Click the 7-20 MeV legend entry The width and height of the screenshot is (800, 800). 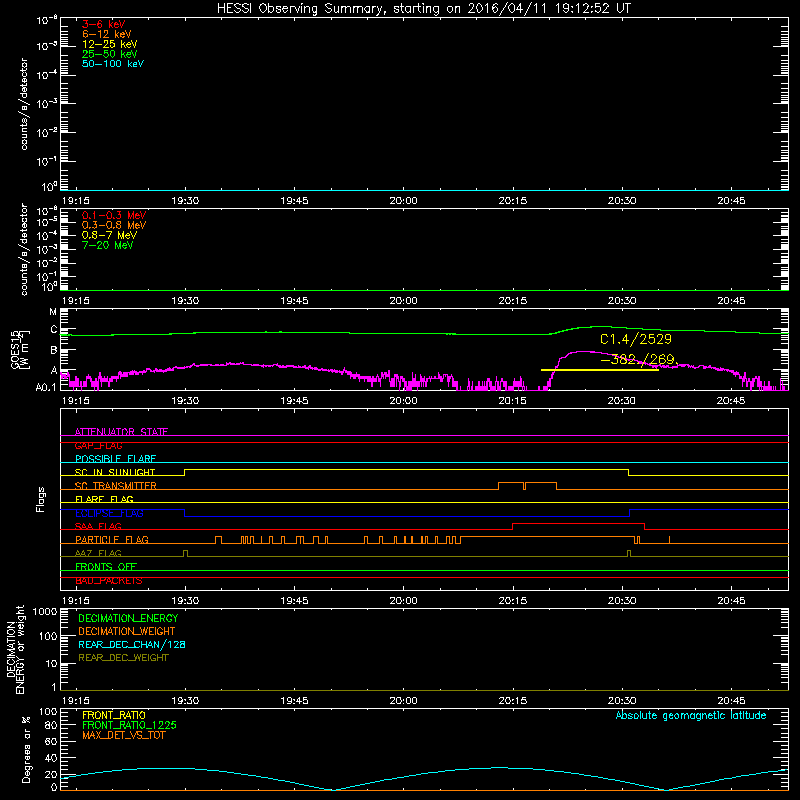107,245
